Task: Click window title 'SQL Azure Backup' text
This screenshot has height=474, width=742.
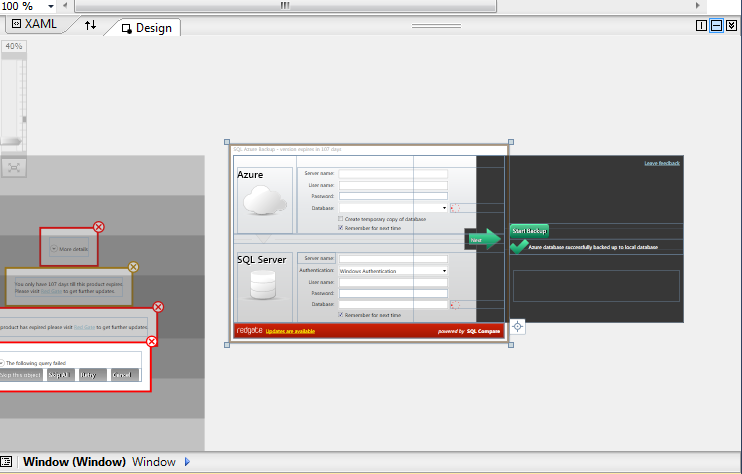Action: coord(255,149)
